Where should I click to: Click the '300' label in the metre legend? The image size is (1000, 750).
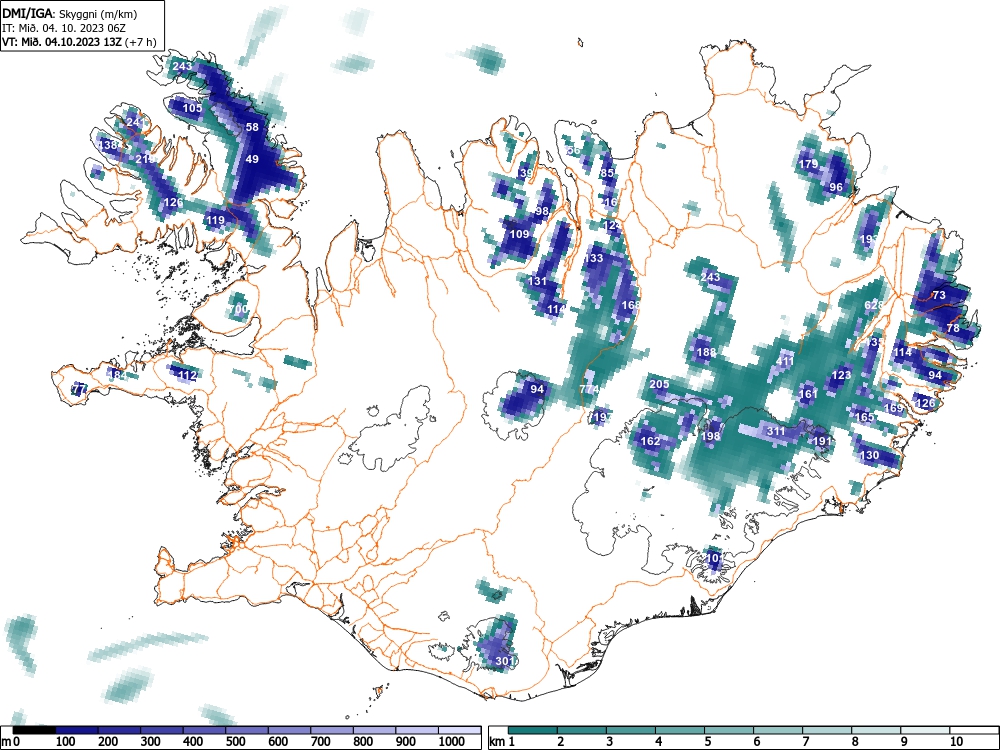pos(150,741)
